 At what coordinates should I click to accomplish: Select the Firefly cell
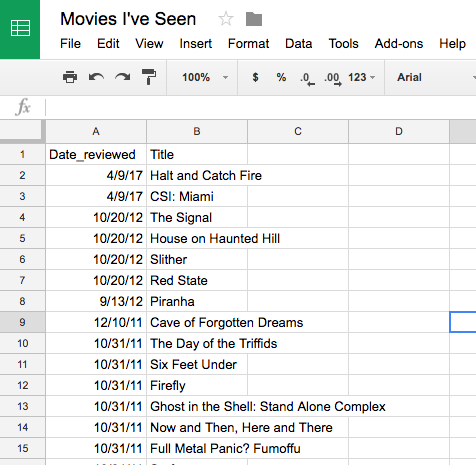click(x=197, y=385)
